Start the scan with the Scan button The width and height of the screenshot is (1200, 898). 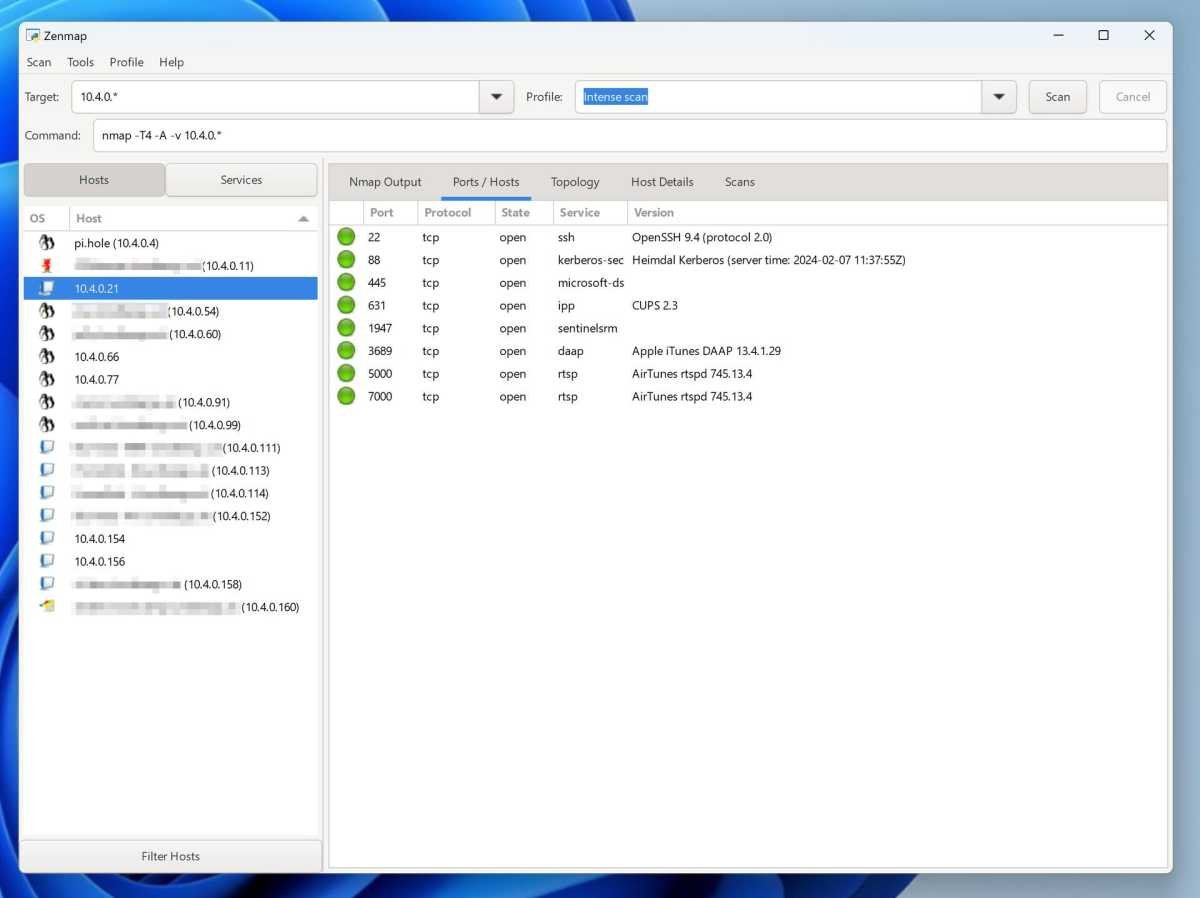1058,97
